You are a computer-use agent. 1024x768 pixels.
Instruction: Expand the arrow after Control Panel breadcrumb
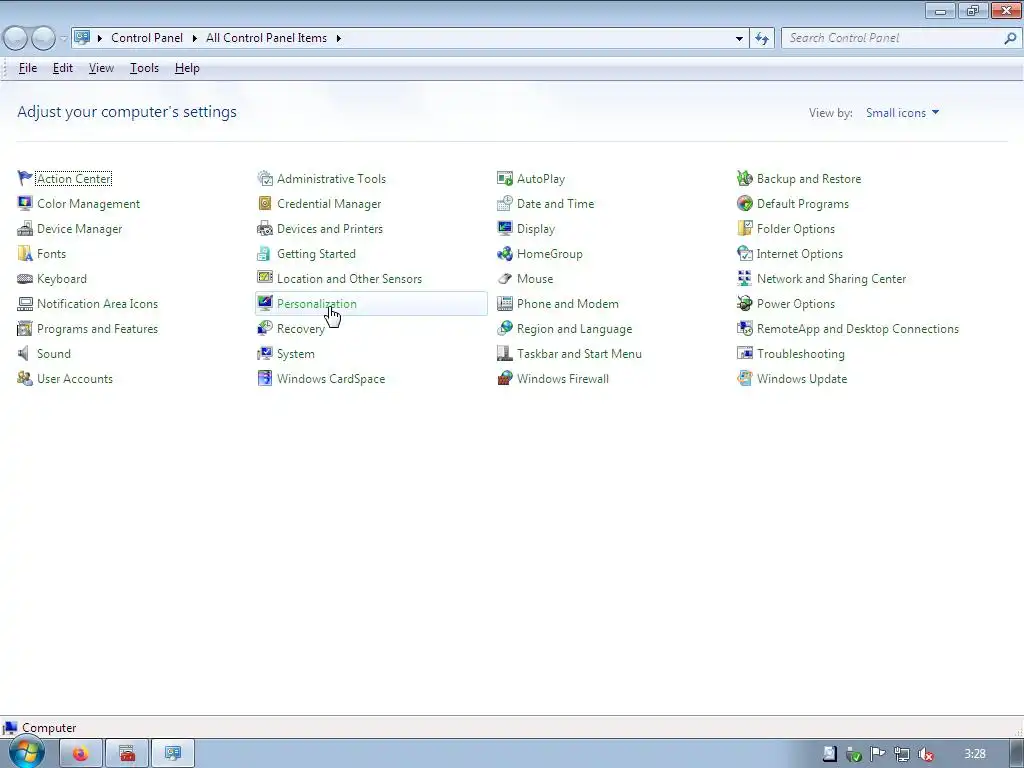195,38
